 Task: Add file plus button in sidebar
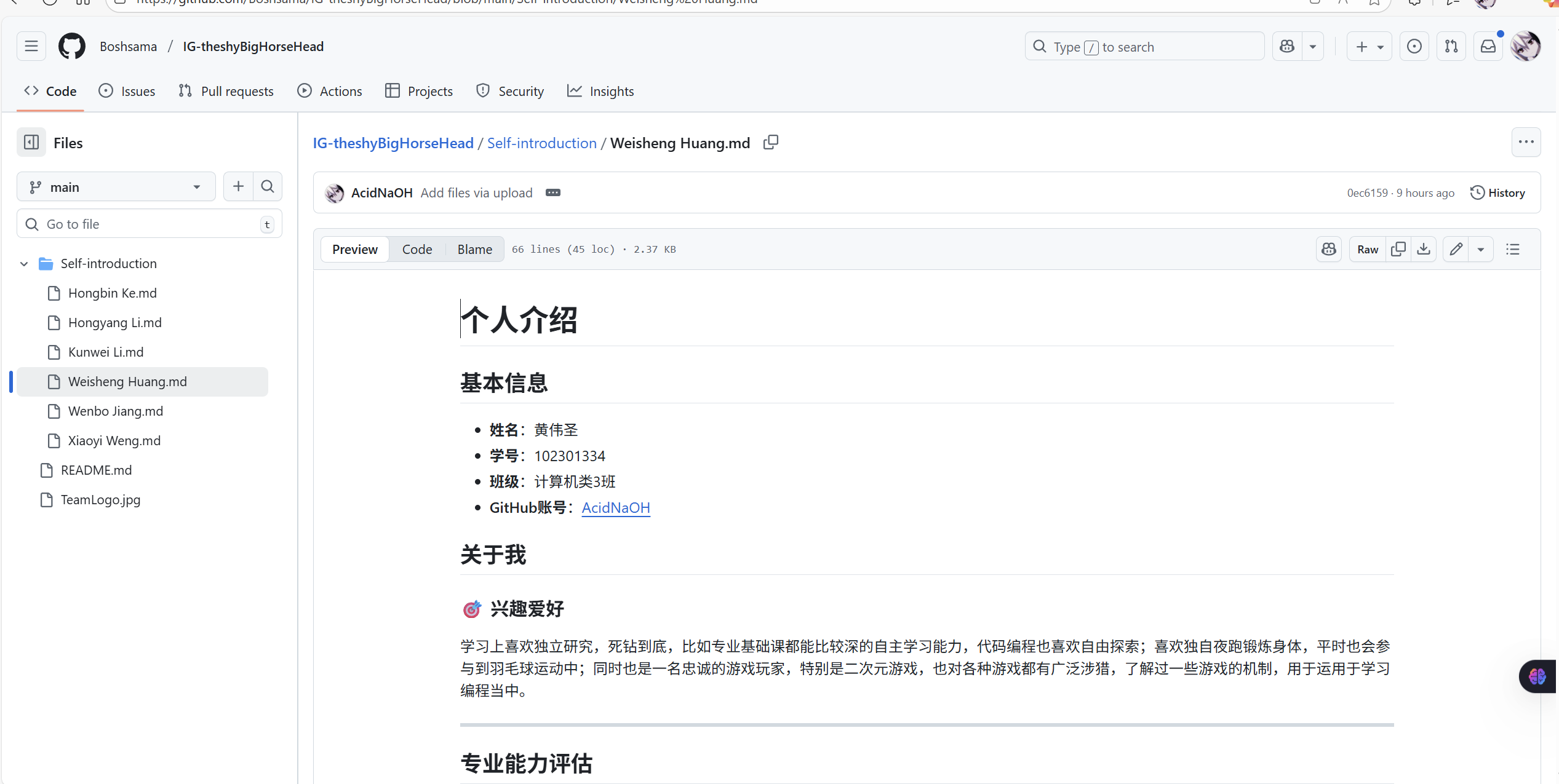click(238, 186)
